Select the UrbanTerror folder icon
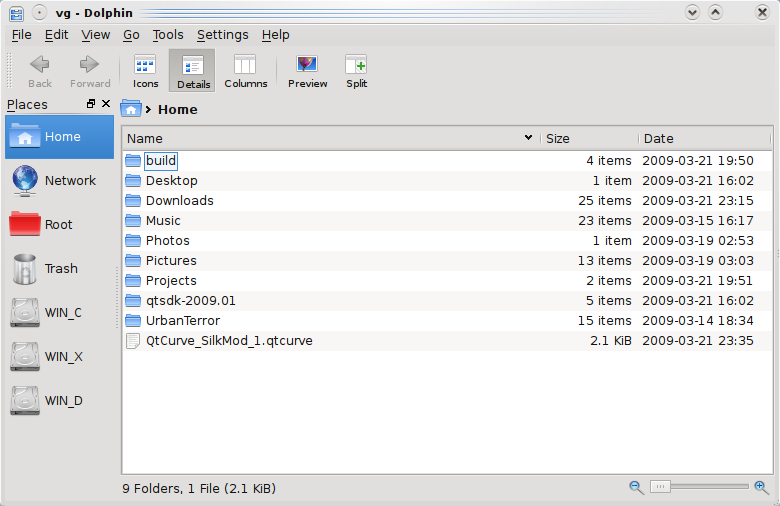The image size is (780, 506). pos(133,320)
